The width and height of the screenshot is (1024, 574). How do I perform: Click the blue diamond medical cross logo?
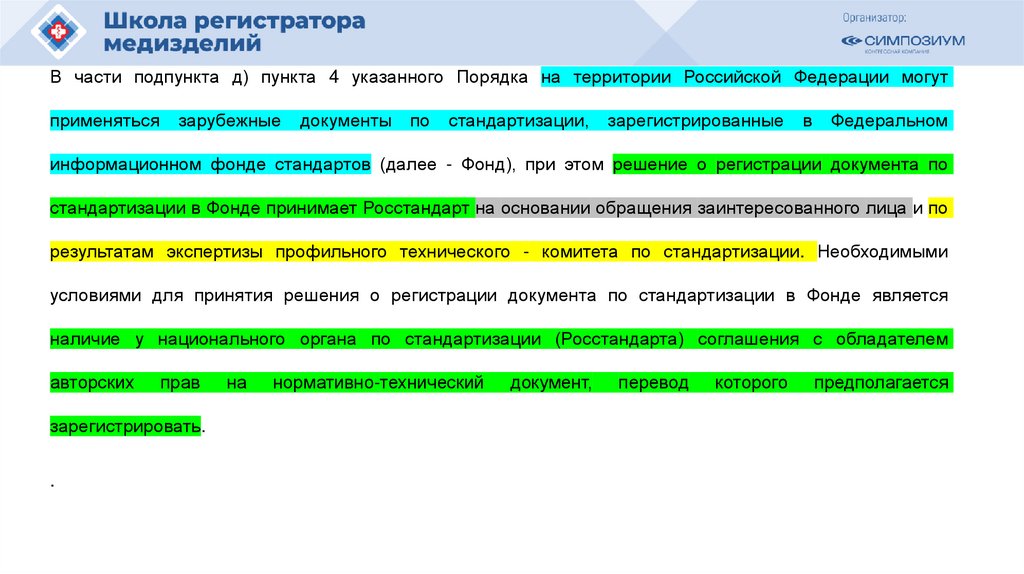[x=58, y=31]
